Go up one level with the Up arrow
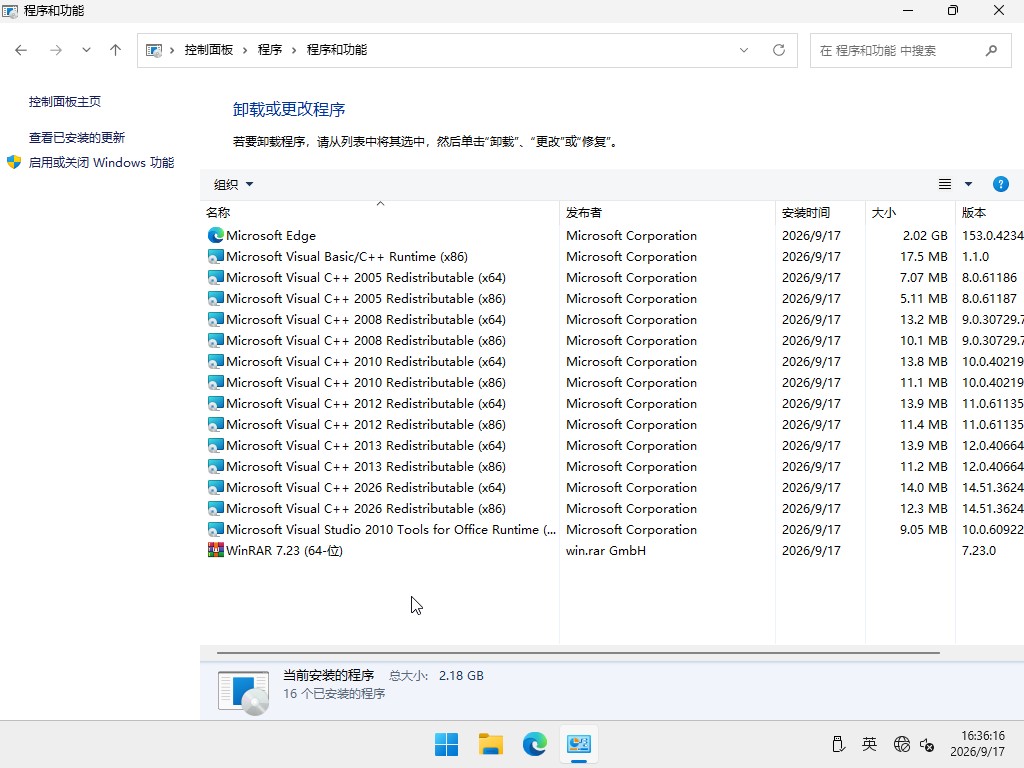 click(116, 50)
